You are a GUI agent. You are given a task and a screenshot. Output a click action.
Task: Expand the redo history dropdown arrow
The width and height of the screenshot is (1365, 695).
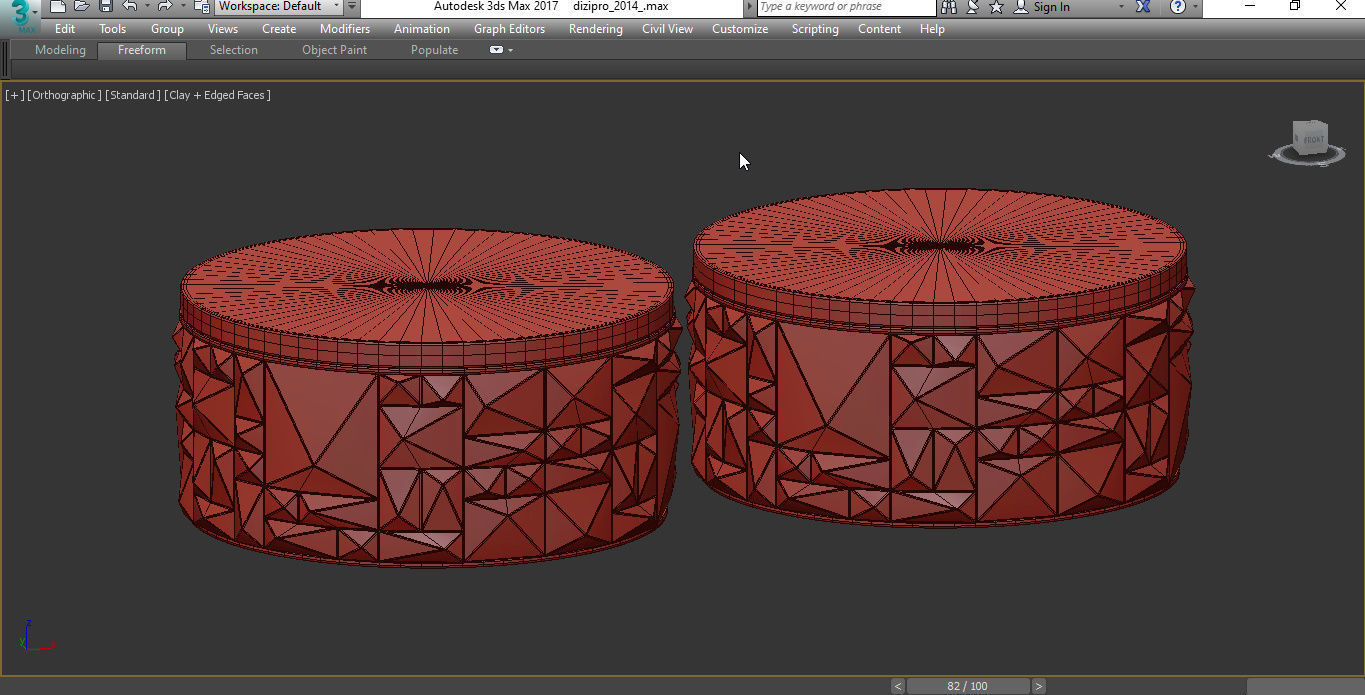(x=182, y=6)
